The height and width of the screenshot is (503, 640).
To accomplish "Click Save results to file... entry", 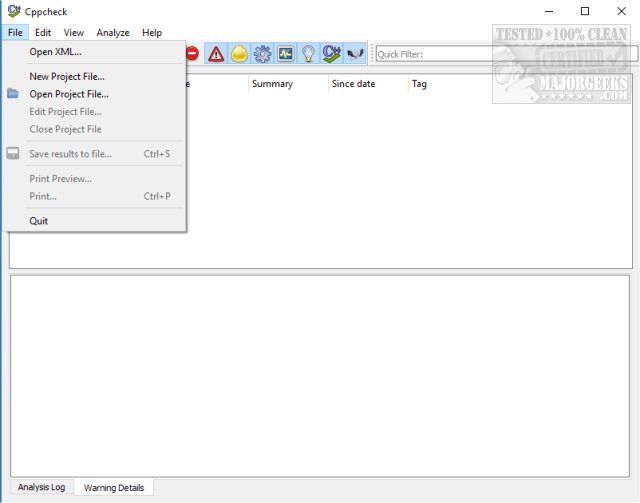I will tap(95, 154).
